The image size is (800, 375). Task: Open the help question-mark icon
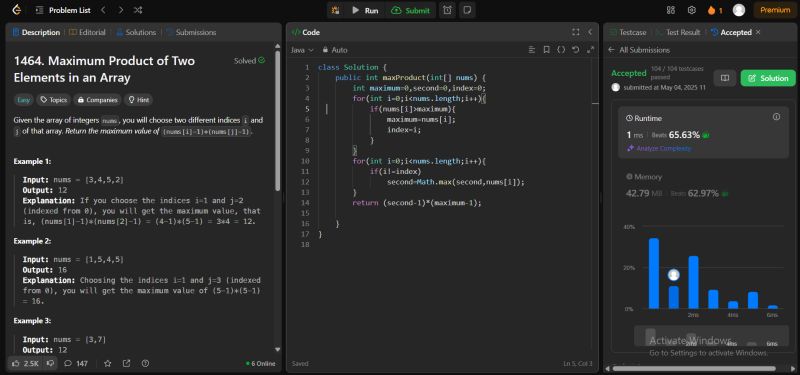(x=145, y=363)
